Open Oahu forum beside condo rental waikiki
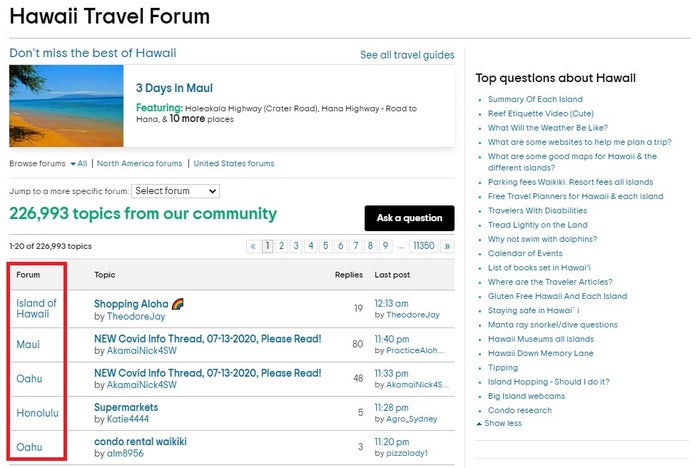The image size is (700, 468). [29, 447]
